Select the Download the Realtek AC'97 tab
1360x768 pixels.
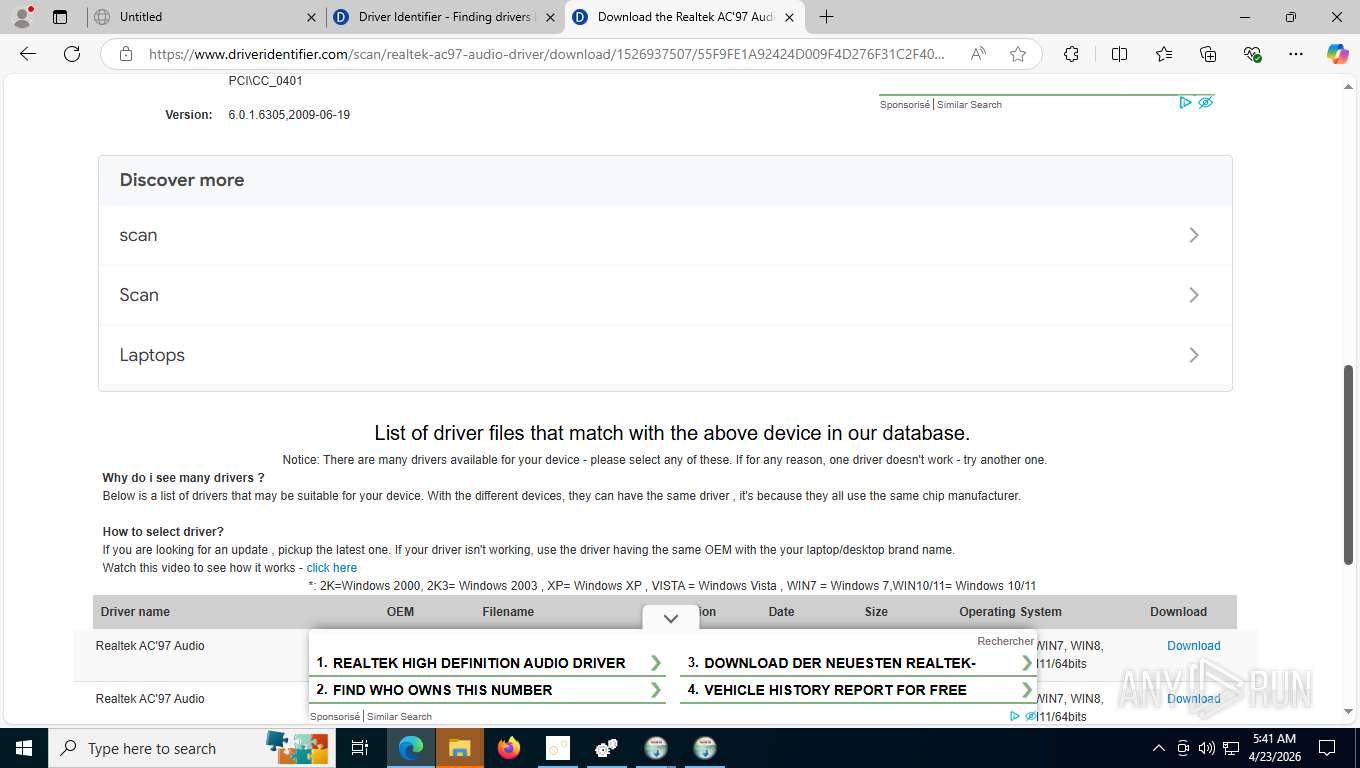click(x=685, y=17)
